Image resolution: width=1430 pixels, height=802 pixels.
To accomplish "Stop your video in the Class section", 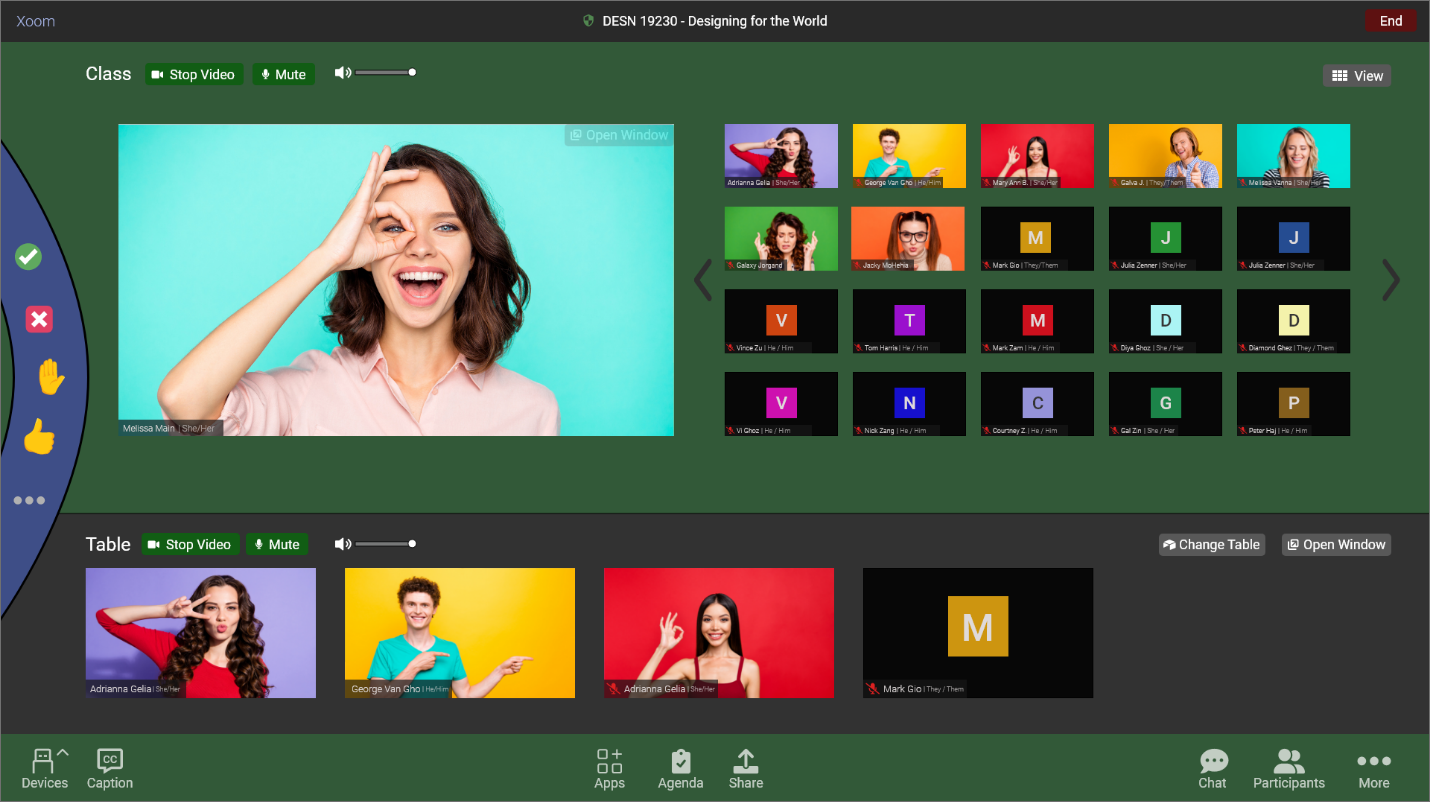I will [x=194, y=73].
